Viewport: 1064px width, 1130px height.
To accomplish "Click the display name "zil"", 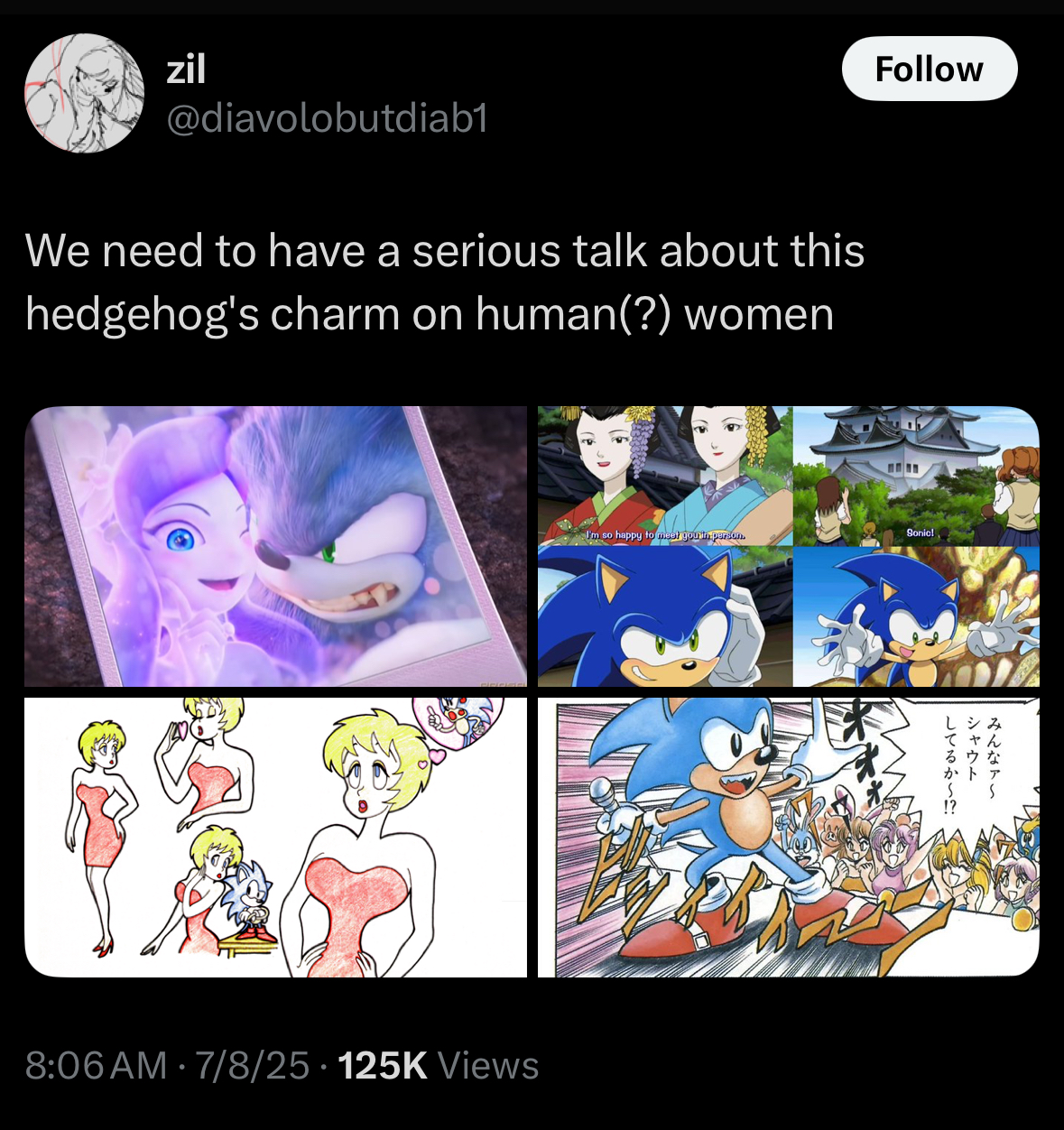I will (186, 69).
